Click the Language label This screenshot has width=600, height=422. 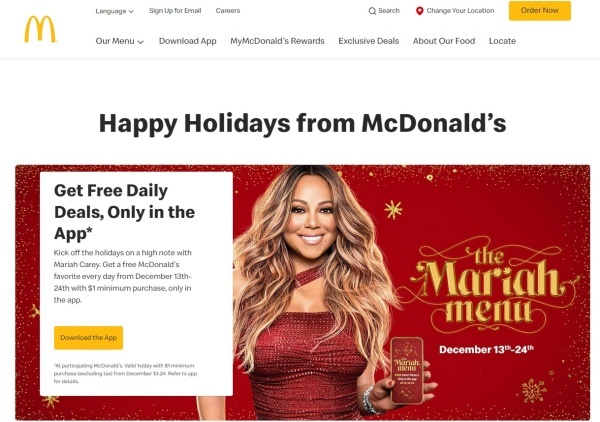[111, 11]
